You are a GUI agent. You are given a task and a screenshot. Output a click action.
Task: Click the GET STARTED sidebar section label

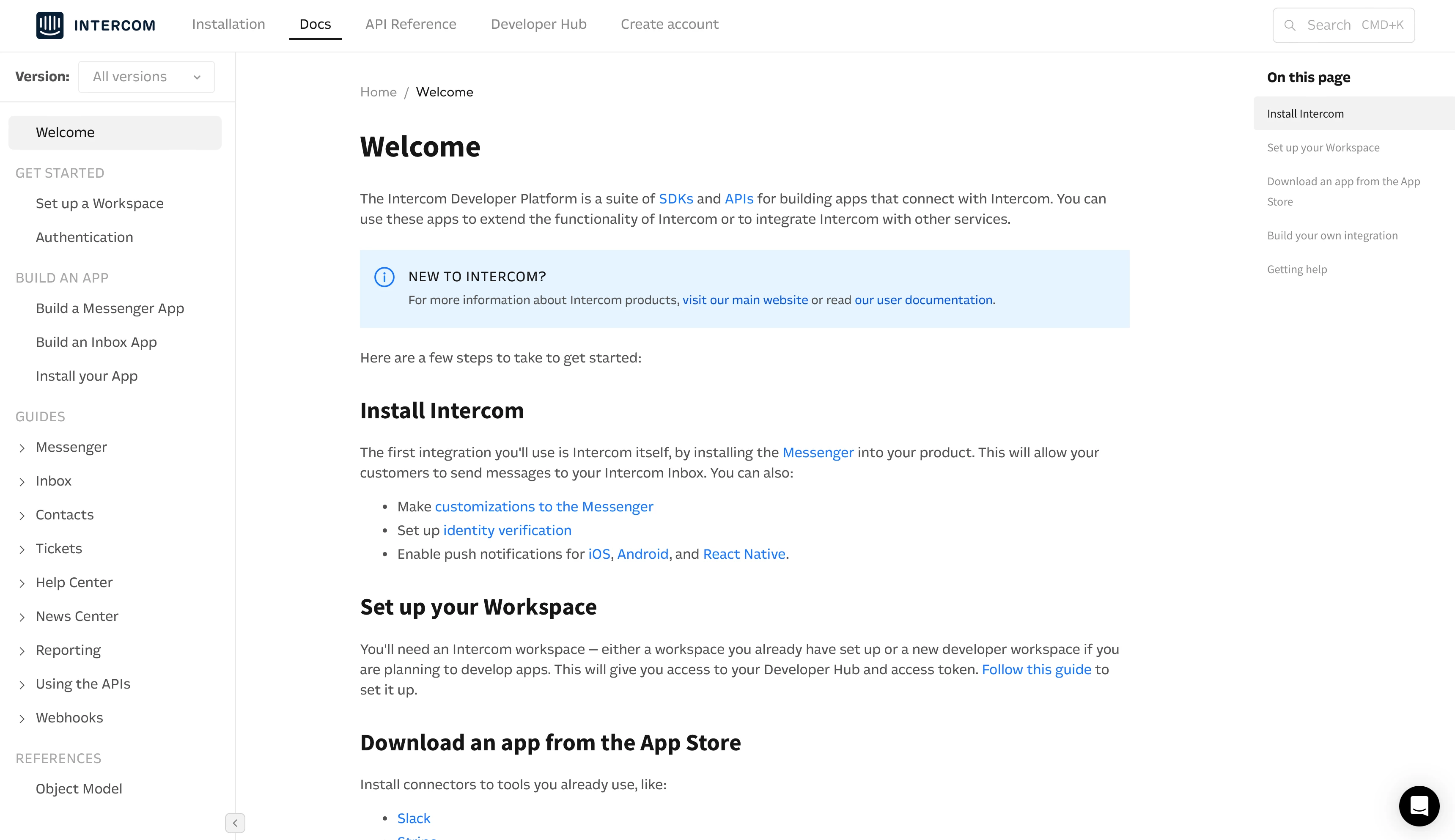point(60,173)
